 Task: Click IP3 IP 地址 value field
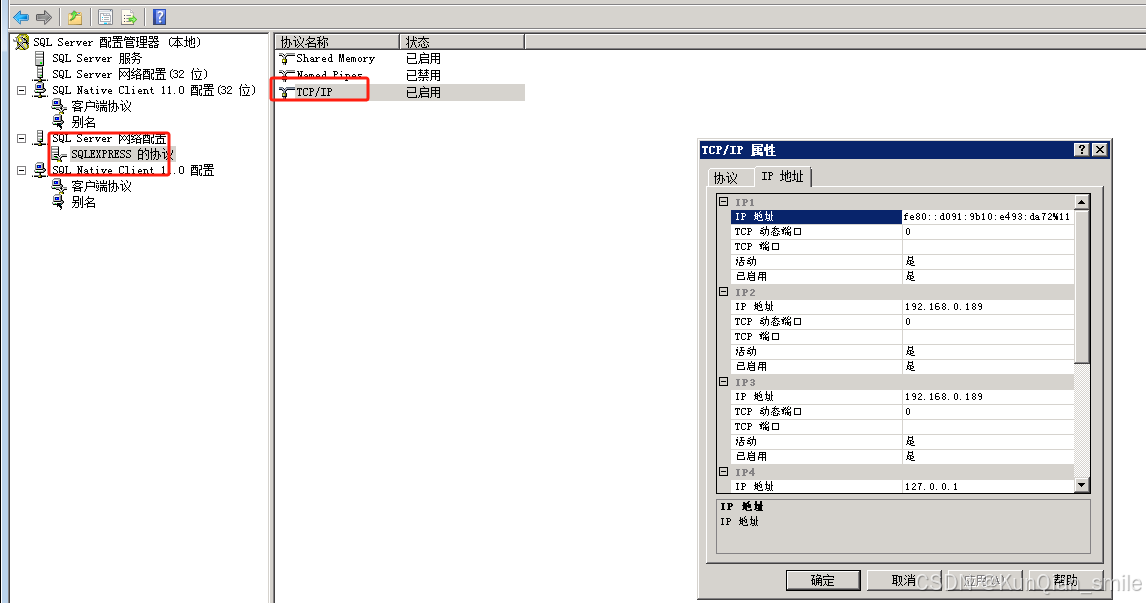[988, 396]
